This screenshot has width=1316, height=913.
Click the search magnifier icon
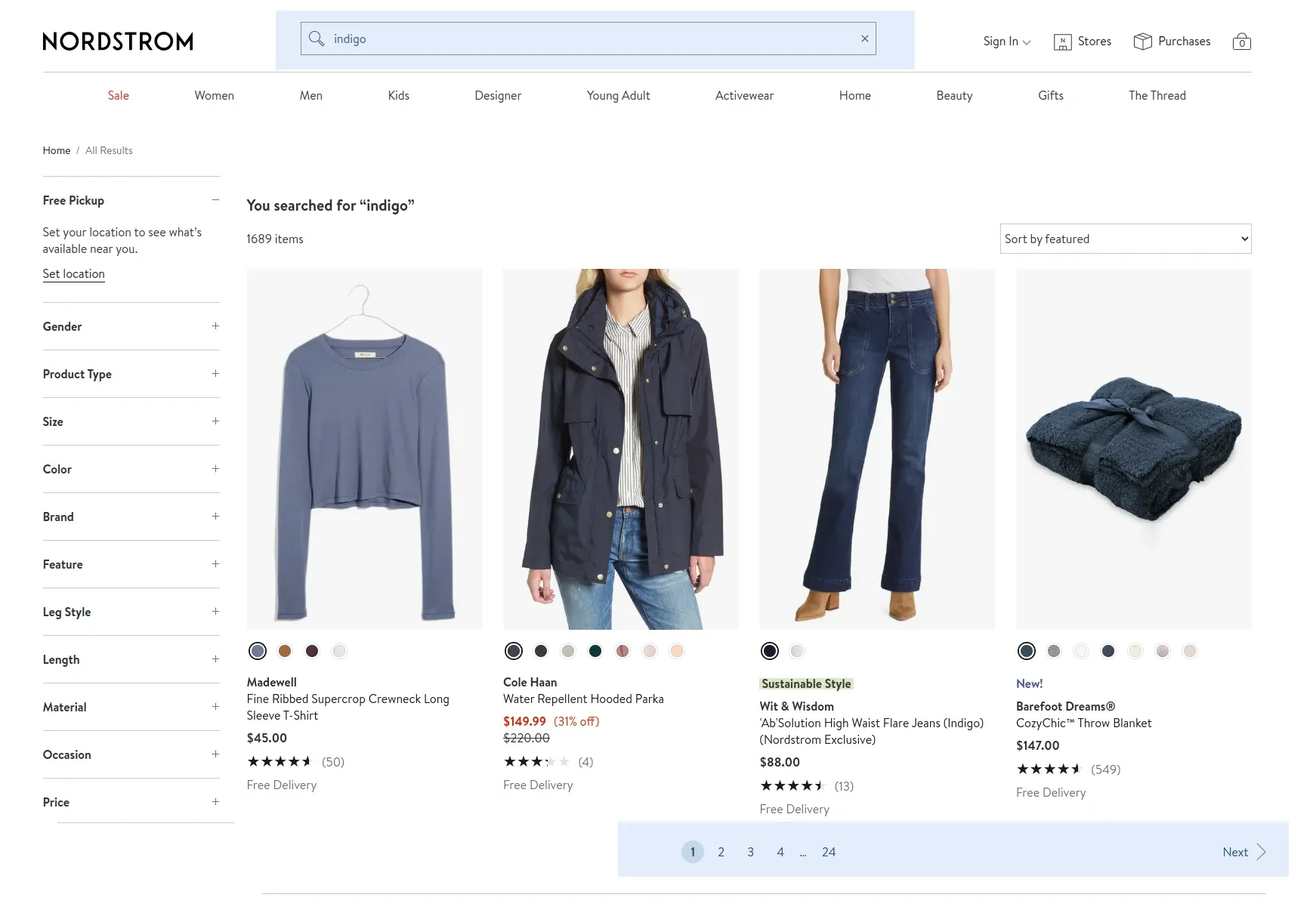pyautogui.click(x=315, y=39)
